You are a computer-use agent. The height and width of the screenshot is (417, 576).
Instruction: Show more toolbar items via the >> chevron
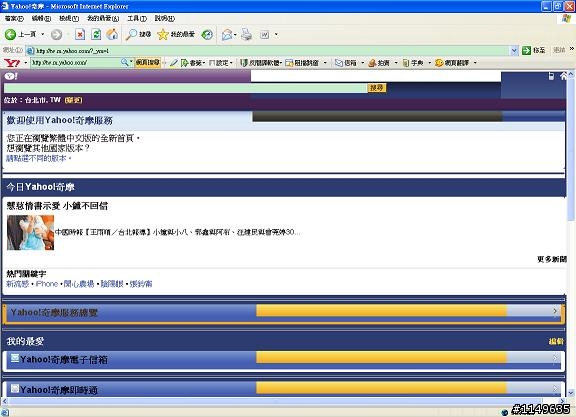[572, 49]
